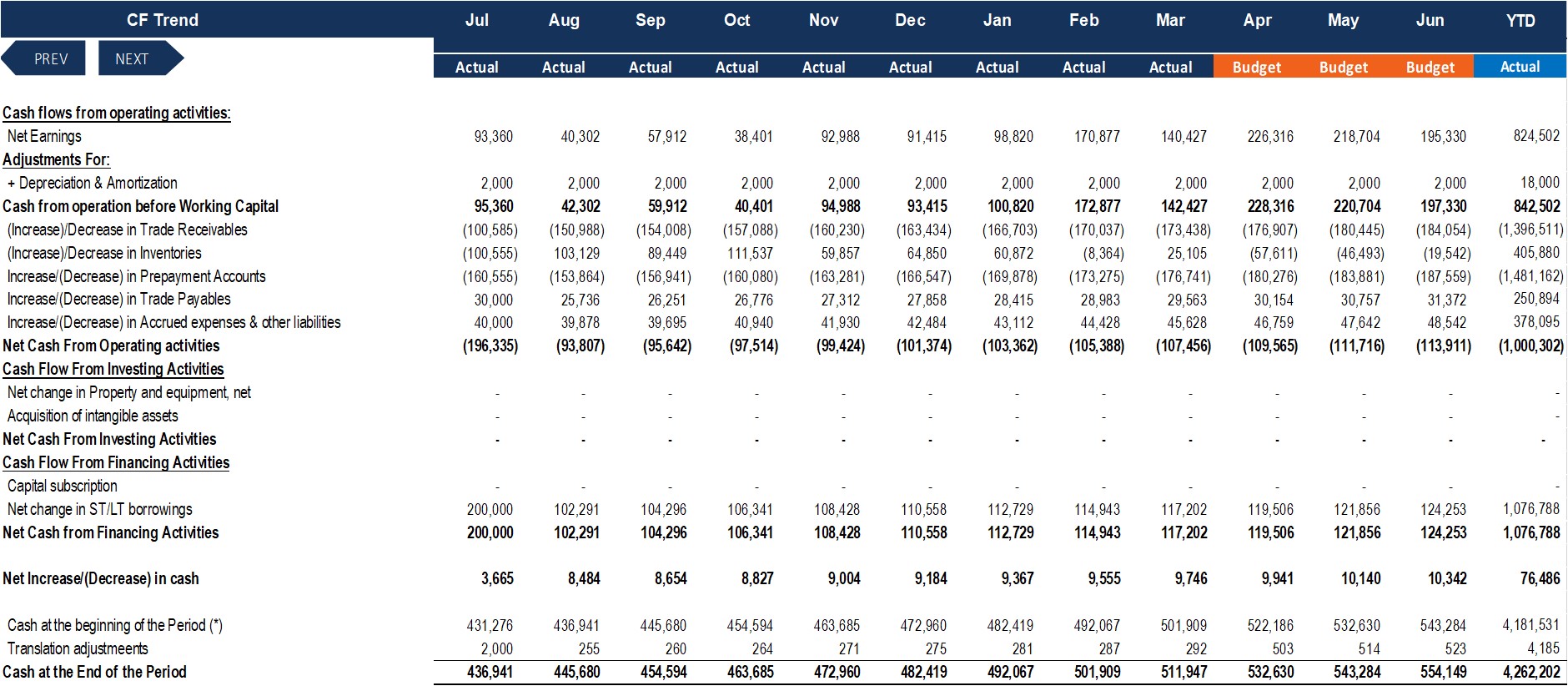Click Net Increase in cash value 10,140
Viewport: 1568px width, 686px height.
point(1360,578)
